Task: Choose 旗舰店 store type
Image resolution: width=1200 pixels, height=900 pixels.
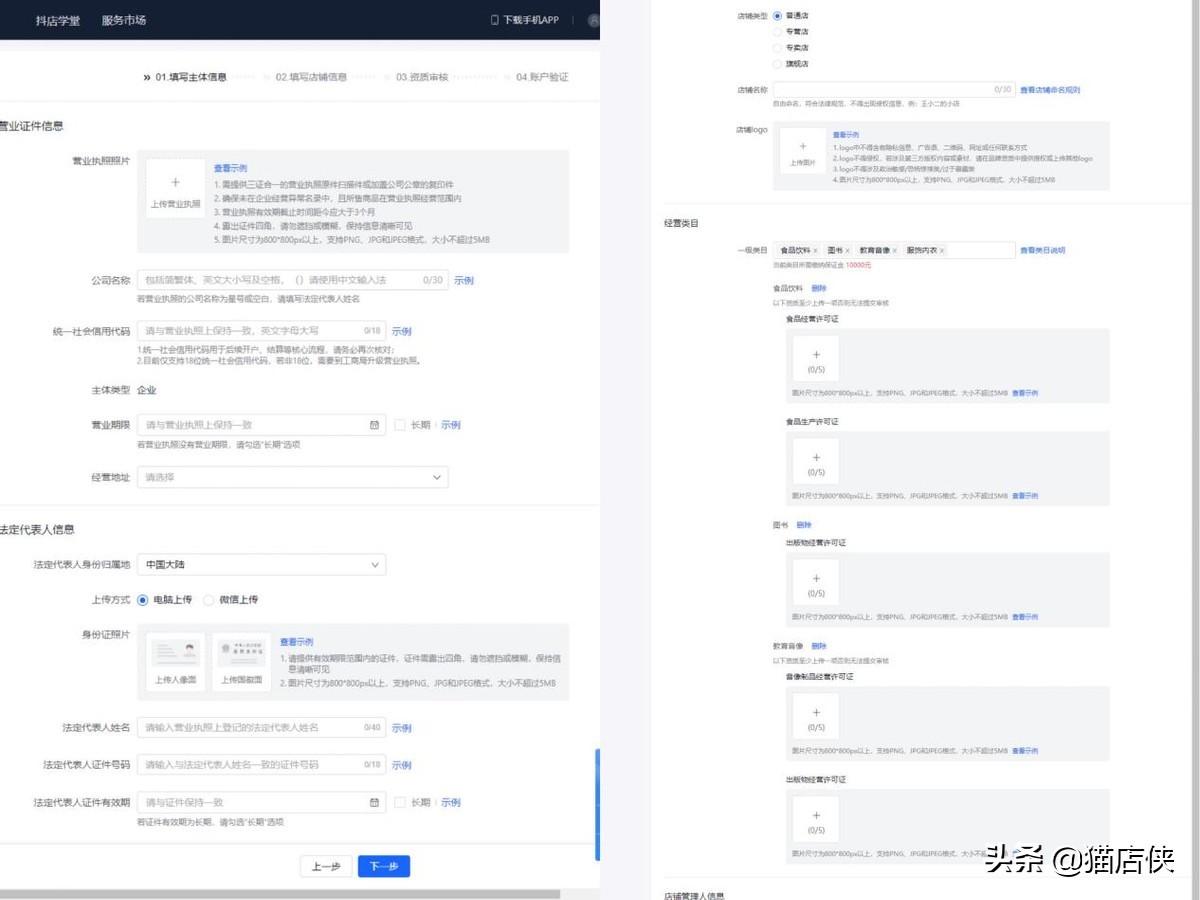Action: [x=777, y=64]
